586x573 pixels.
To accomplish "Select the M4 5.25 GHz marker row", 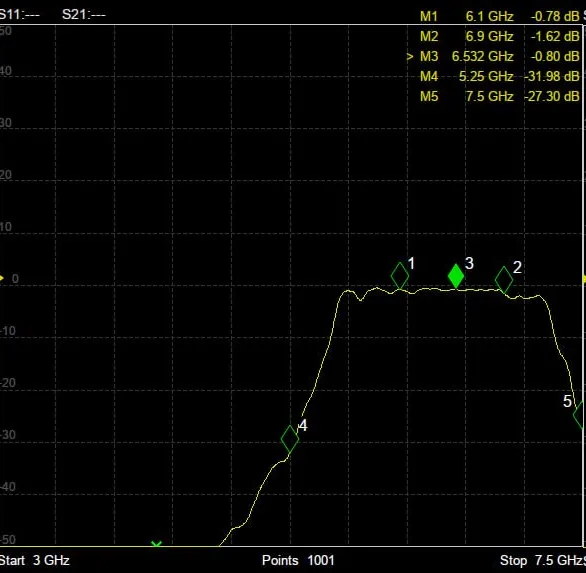I will pos(499,76).
